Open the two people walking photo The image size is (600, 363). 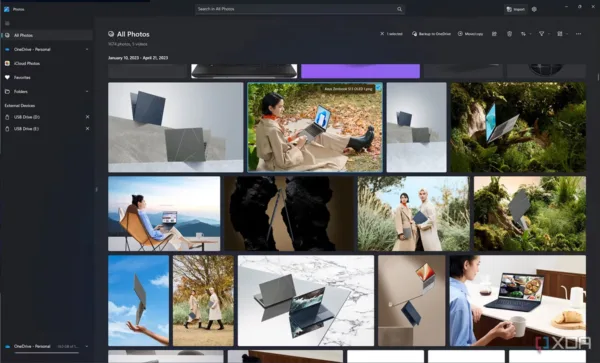pyautogui.click(x=203, y=301)
